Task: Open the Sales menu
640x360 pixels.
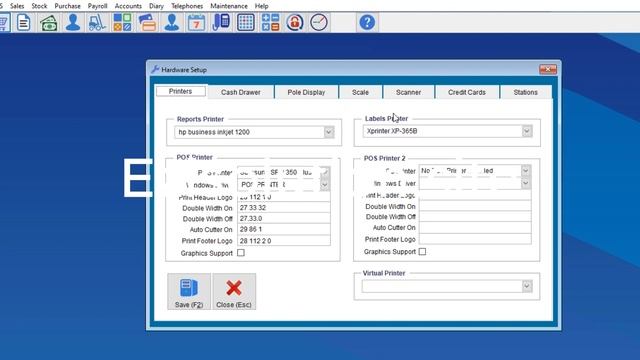Action: [17, 6]
